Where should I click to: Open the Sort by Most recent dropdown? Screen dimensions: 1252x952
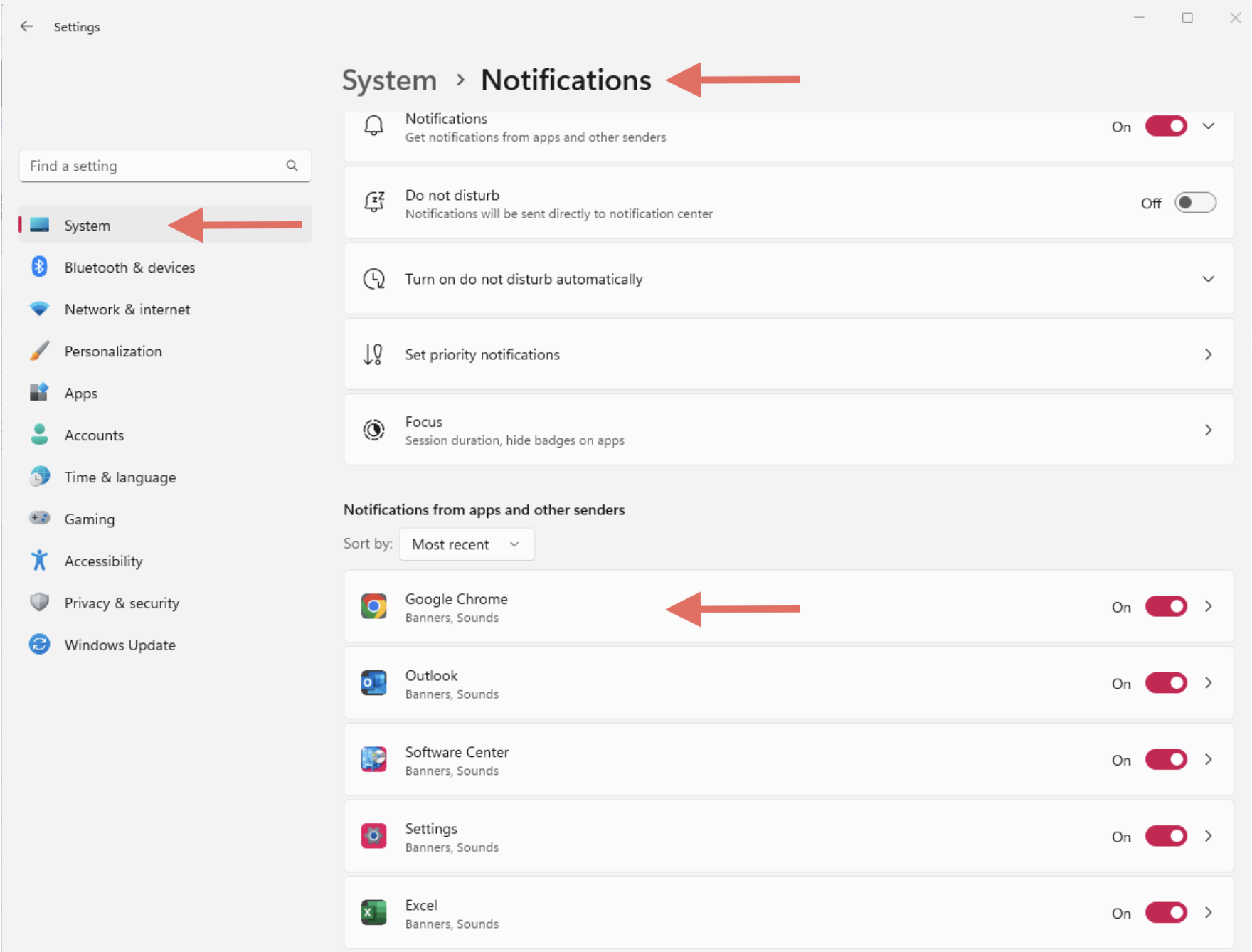[467, 544]
